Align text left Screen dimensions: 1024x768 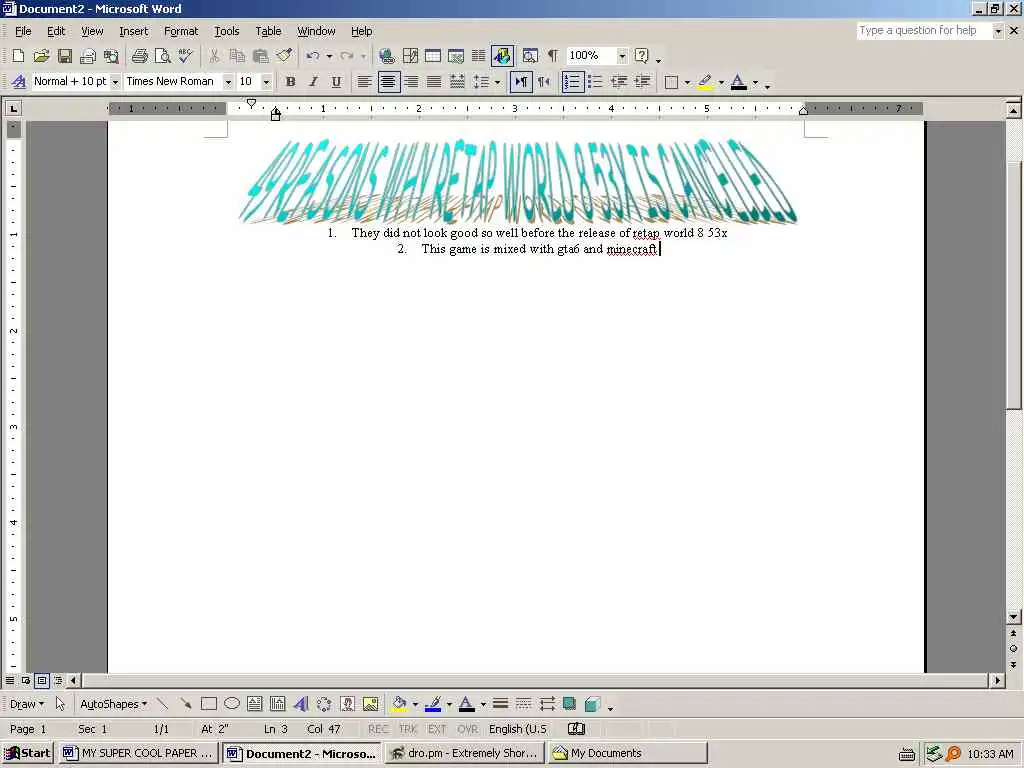point(364,82)
